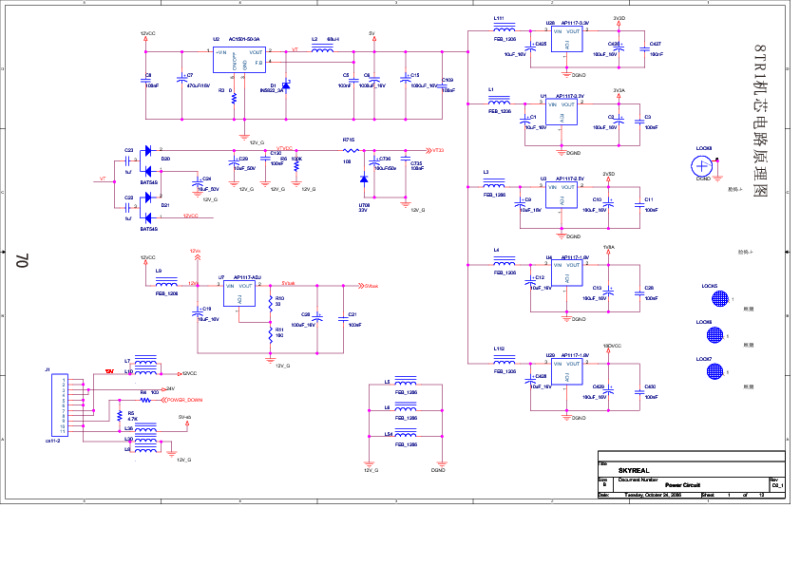
Task: Click the L111 ferrite bead symbol
Action: (x=504, y=27)
